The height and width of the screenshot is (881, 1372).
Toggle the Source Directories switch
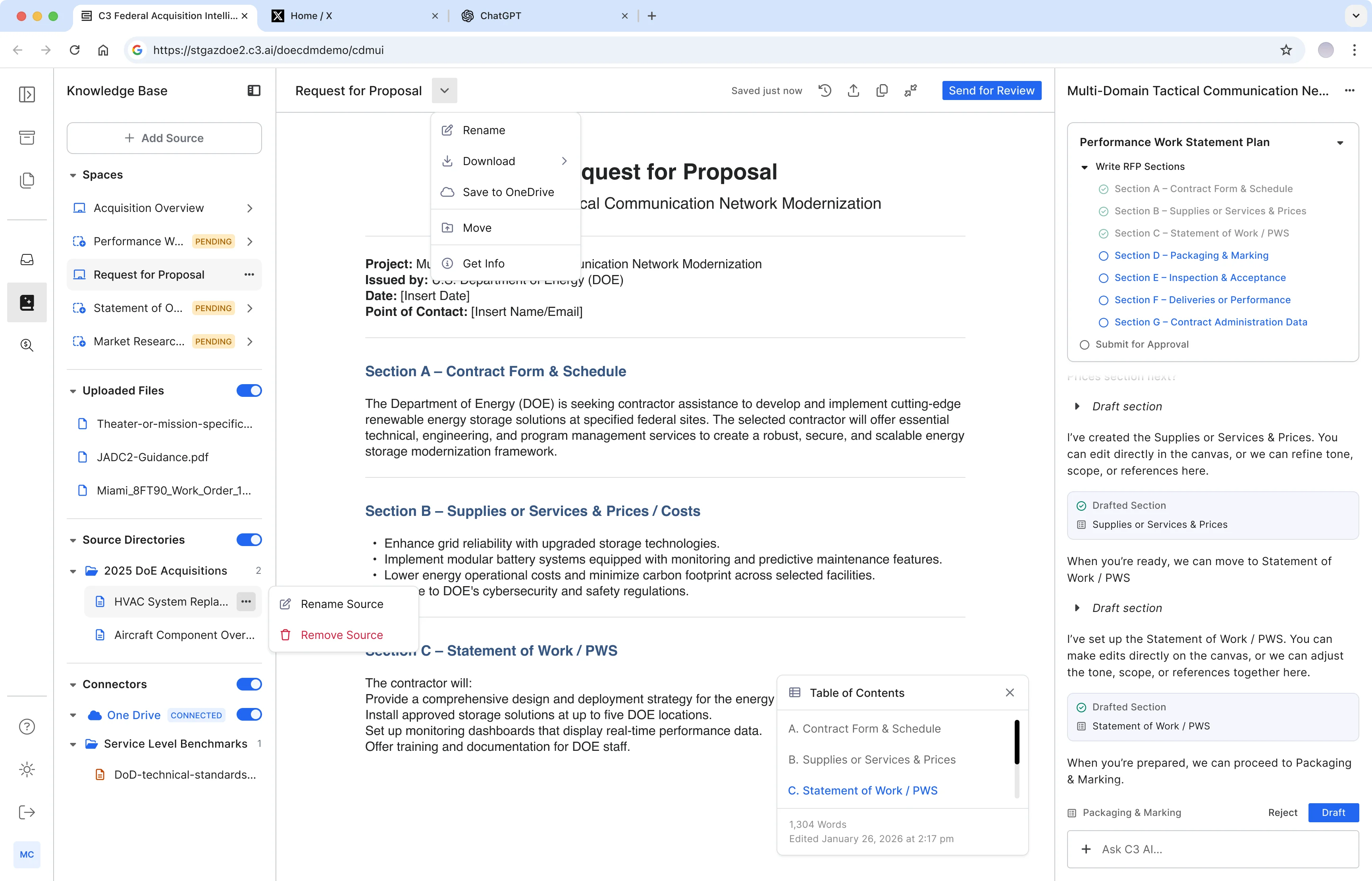249,540
